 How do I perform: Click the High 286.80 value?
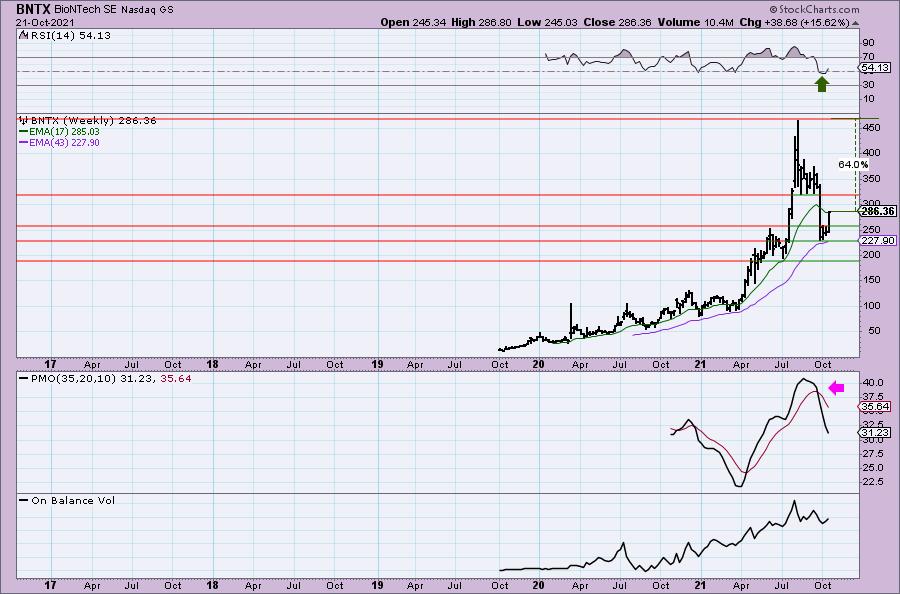click(482, 22)
